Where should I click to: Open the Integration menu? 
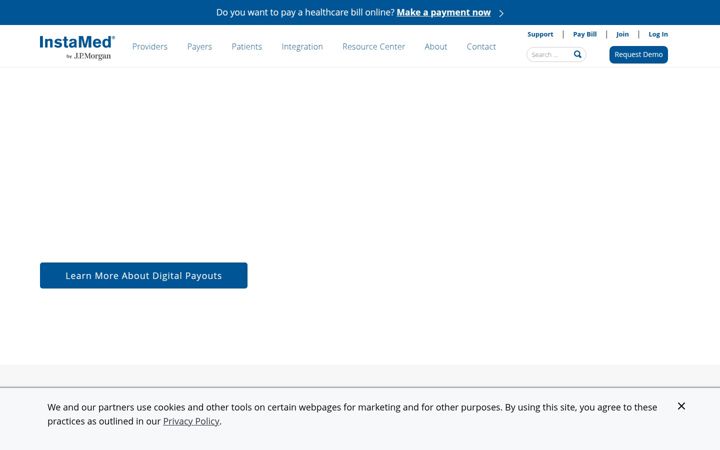coord(302,46)
